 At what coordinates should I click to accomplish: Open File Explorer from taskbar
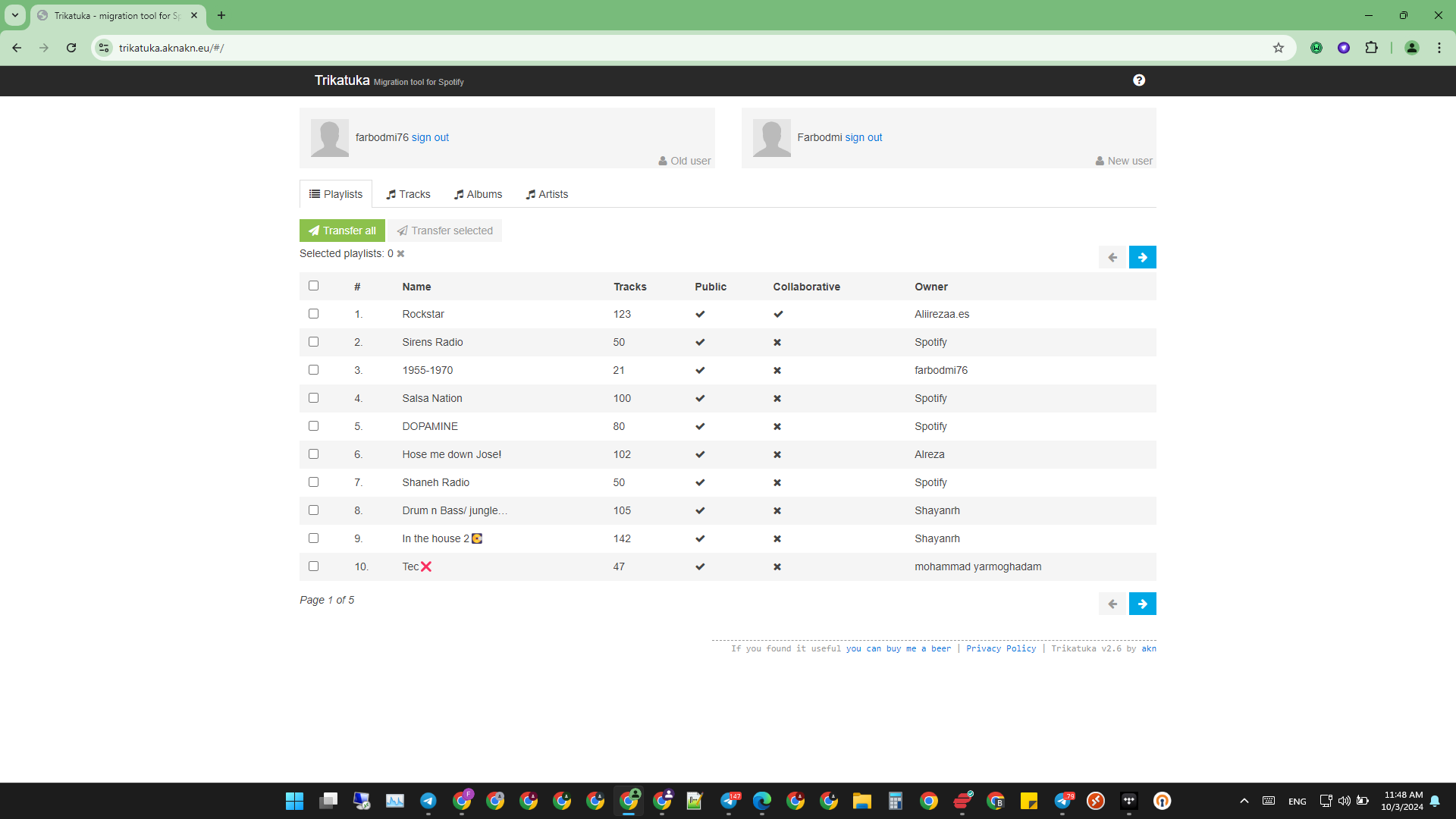(x=862, y=801)
